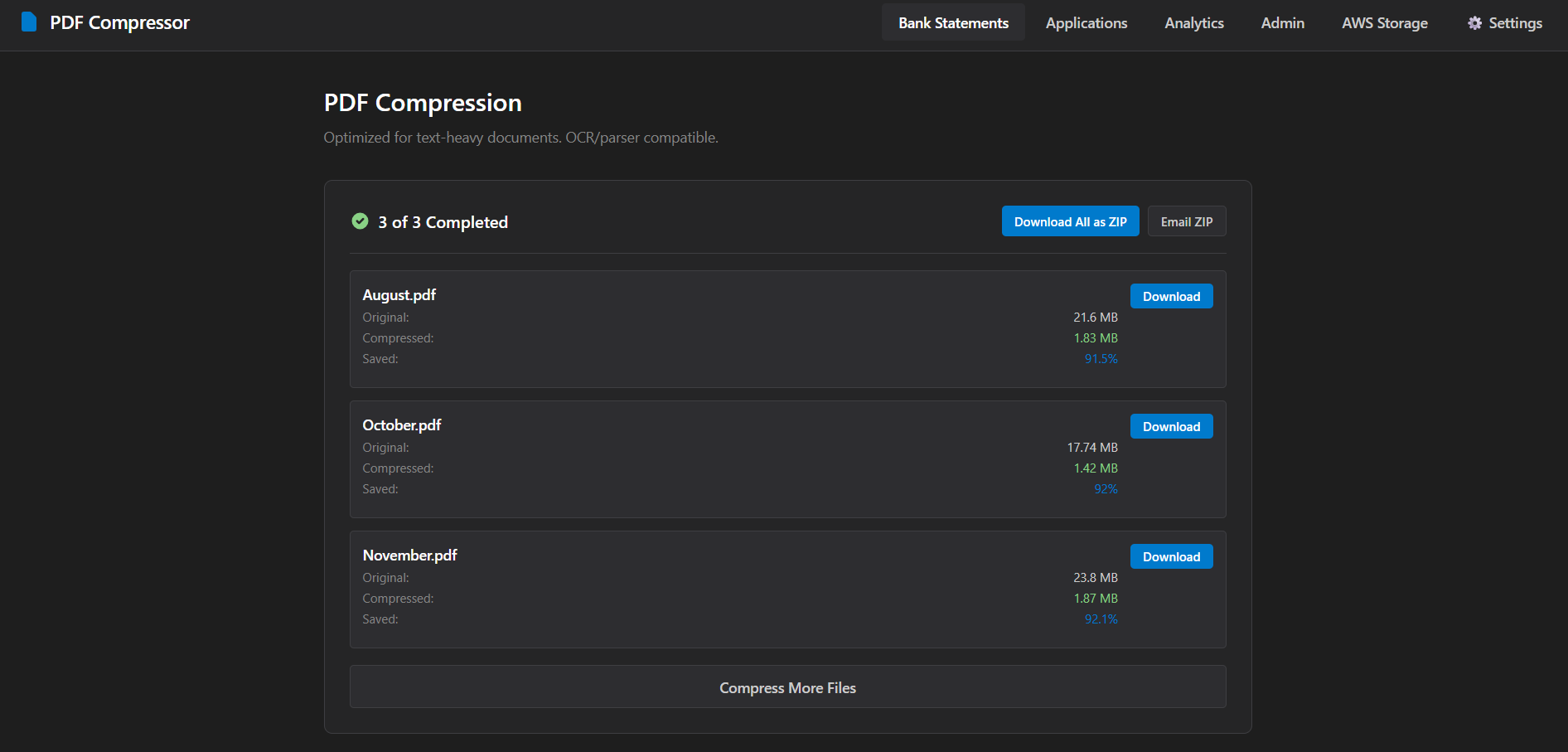Download the compressed August.pdf

point(1171,297)
